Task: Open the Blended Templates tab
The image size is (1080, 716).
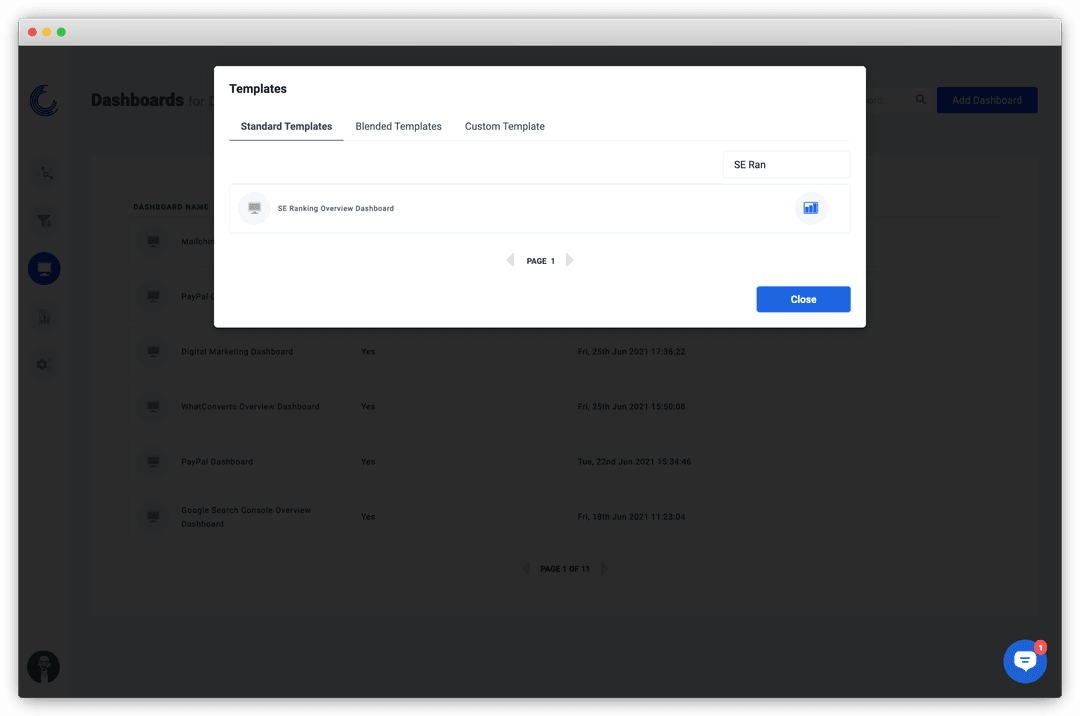Action: pyautogui.click(x=398, y=127)
